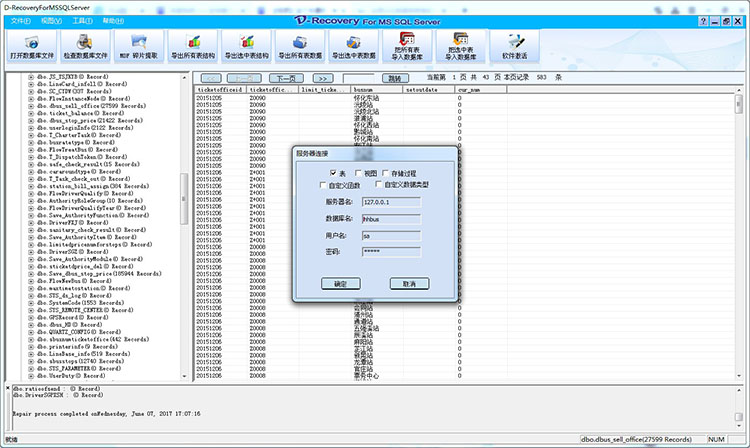Select dbo.LineBase_info tree item

[x=83, y=354]
